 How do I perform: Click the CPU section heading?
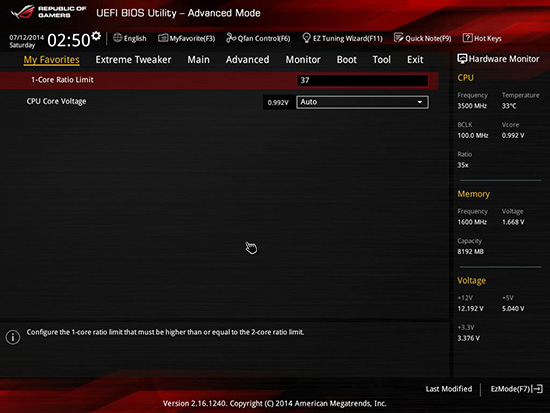pyautogui.click(x=465, y=78)
